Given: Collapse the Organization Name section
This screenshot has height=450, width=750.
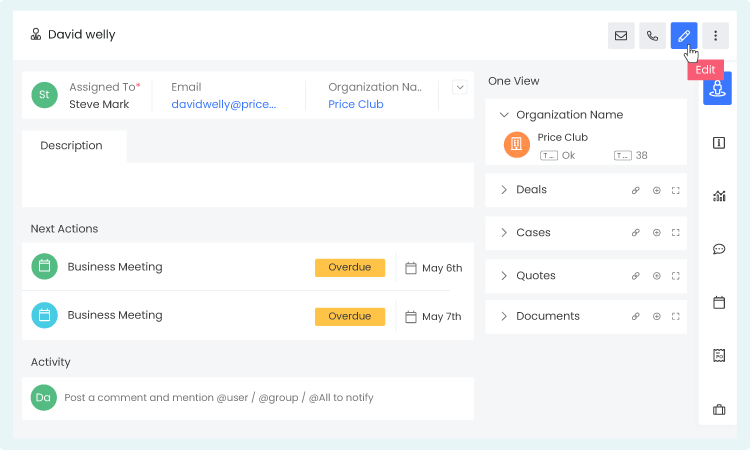Looking at the screenshot, I should point(504,115).
